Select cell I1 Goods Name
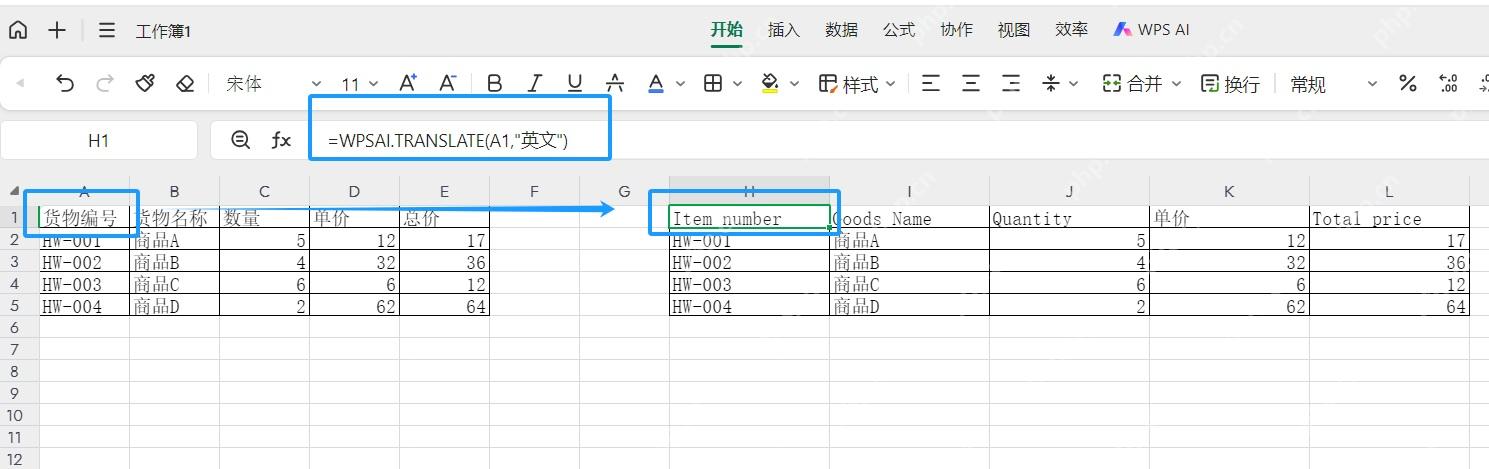This screenshot has height=469, width=1489. click(910, 217)
